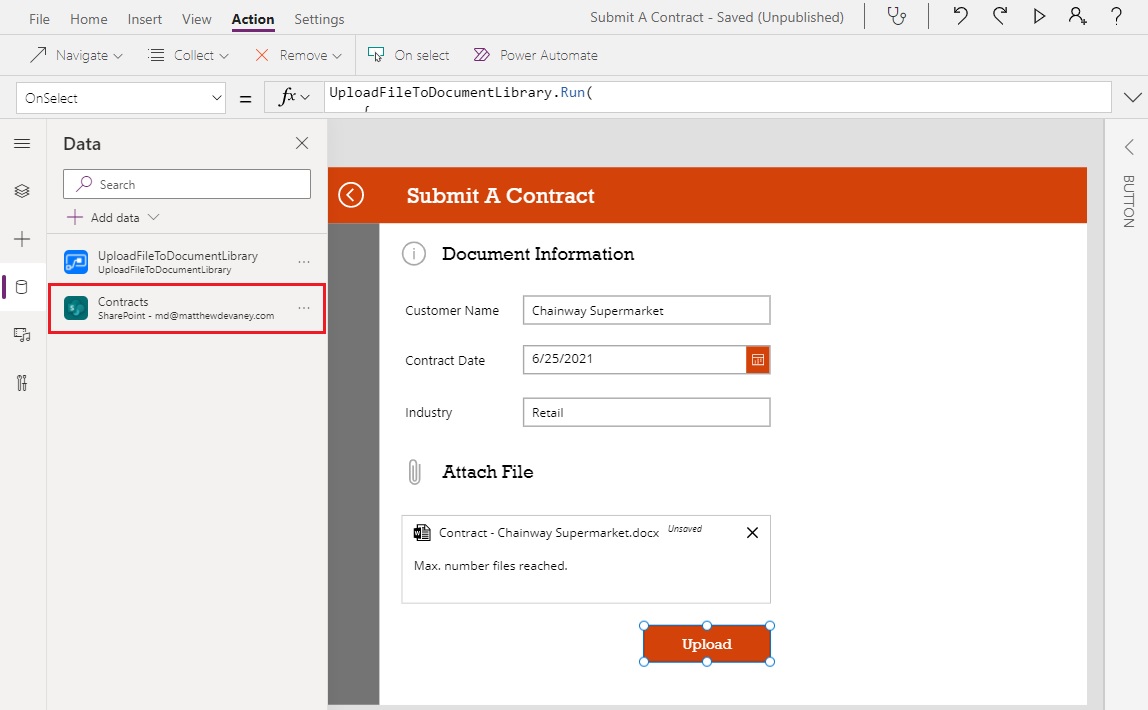Screen dimensions: 1148x710
Task: Preview the app with the Play icon
Action: (1039, 16)
